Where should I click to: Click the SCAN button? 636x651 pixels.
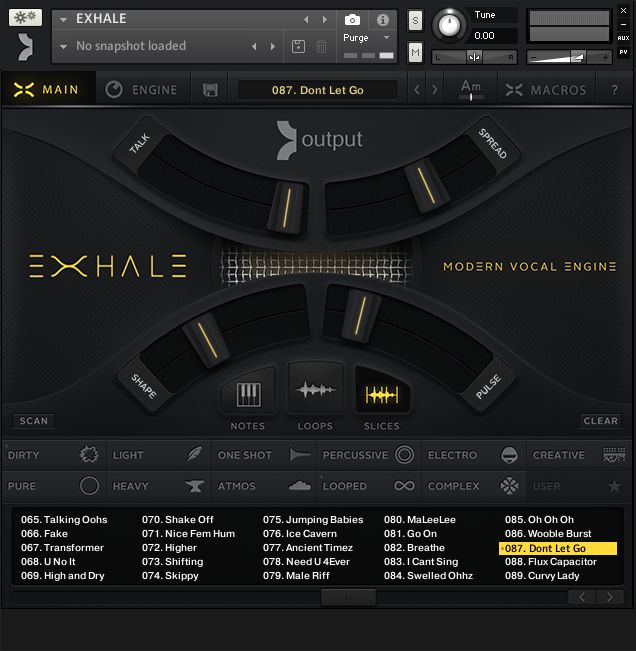[x=33, y=421]
